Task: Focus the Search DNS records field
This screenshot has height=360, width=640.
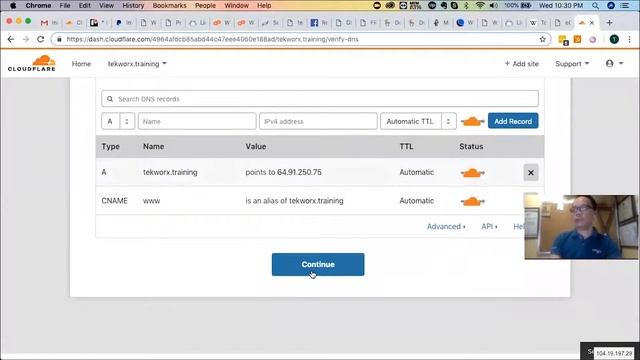Action: point(320,99)
